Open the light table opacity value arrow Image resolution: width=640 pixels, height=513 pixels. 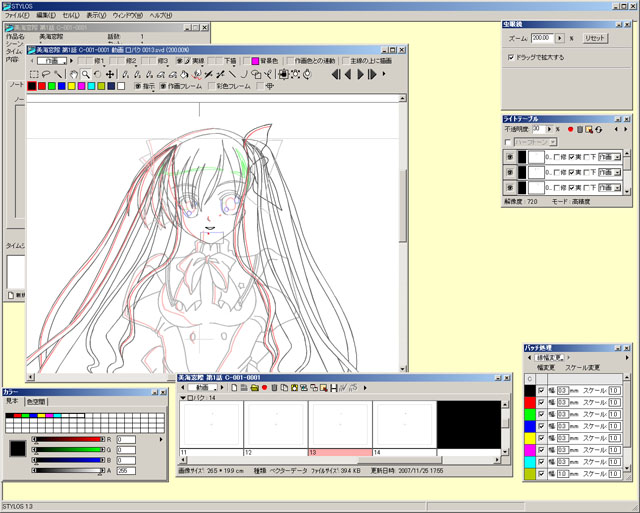(x=549, y=129)
